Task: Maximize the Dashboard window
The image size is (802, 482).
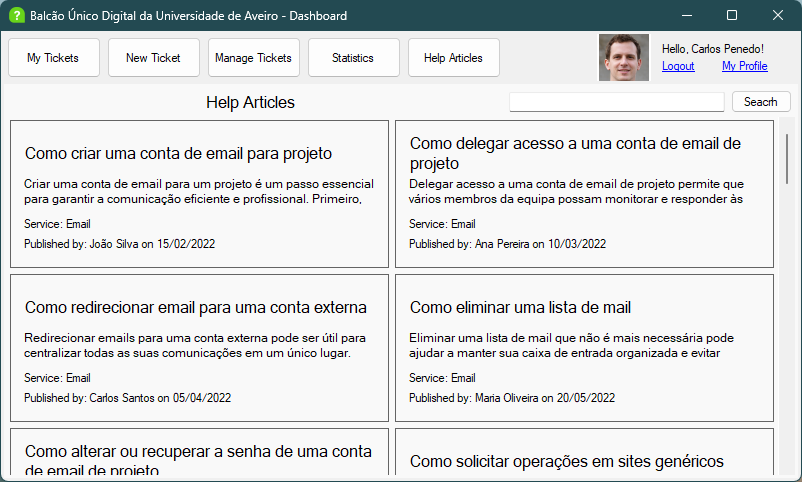Action: coord(732,15)
